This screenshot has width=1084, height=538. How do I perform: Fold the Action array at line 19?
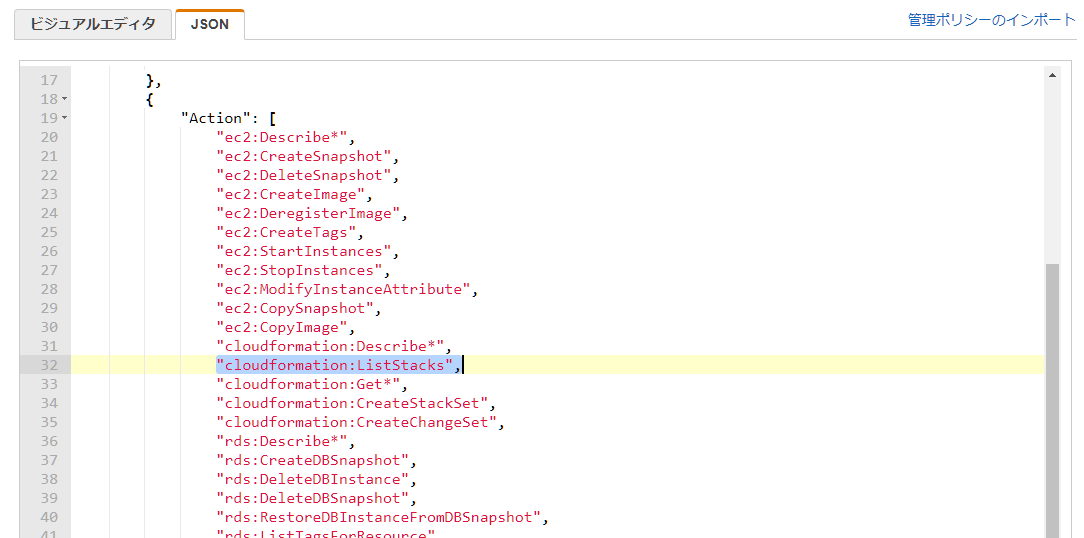(x=65, y=118)
